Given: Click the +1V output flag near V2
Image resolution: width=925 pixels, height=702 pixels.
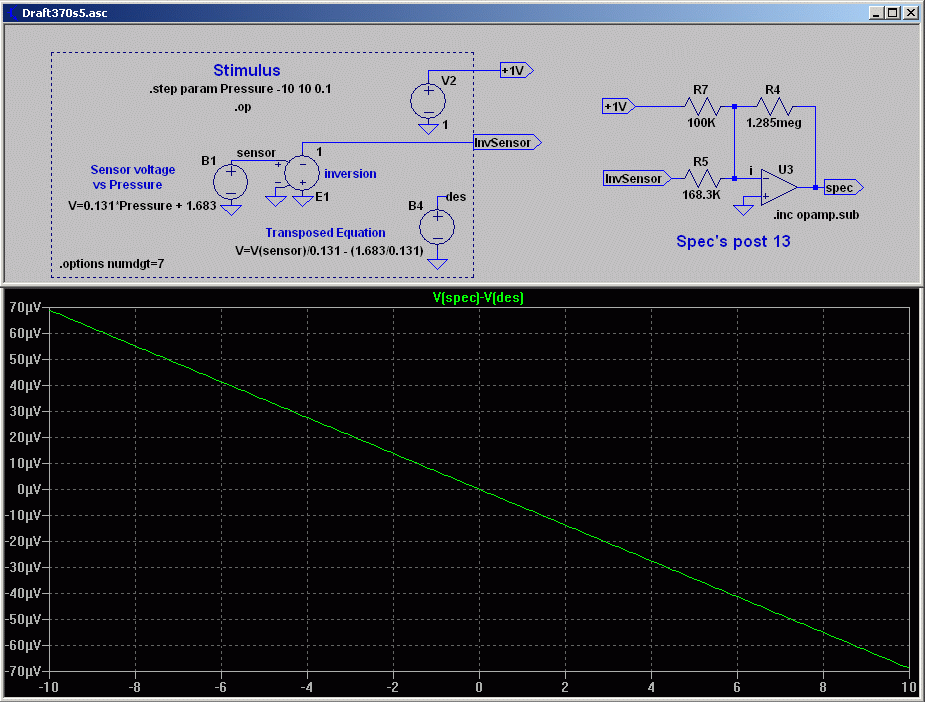Looking at the screenshot, I should coord(517,71).
